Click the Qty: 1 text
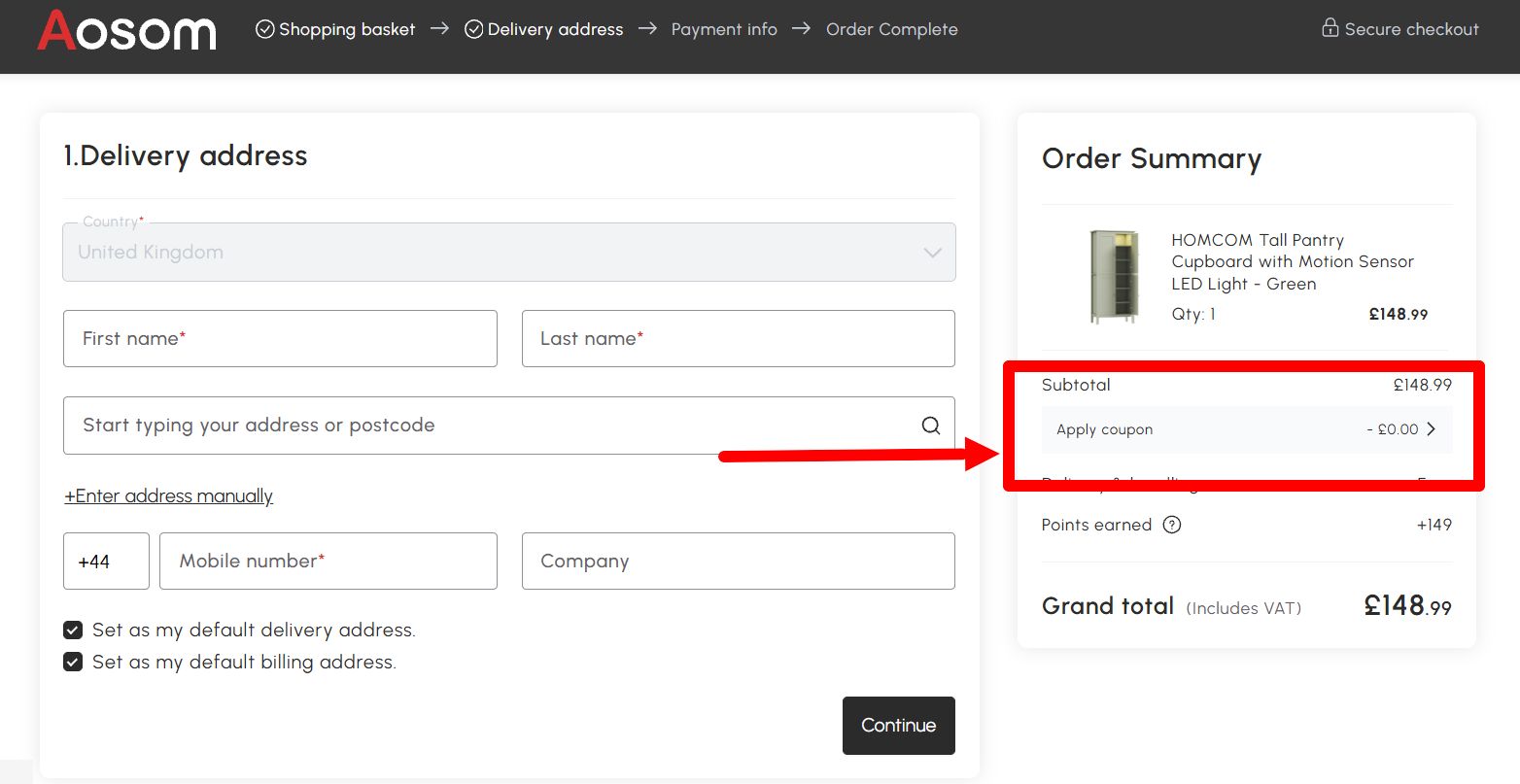 pyautogui.click(x=1193, y=314)
